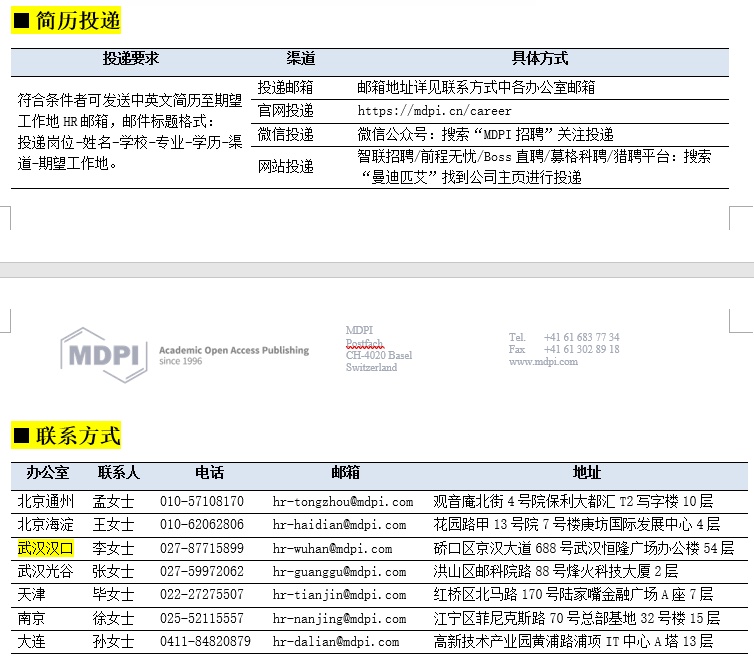Click the cell 官网投递
This screenshot has width=754, height=669.
pyautogui.click(x=286, y=111)
